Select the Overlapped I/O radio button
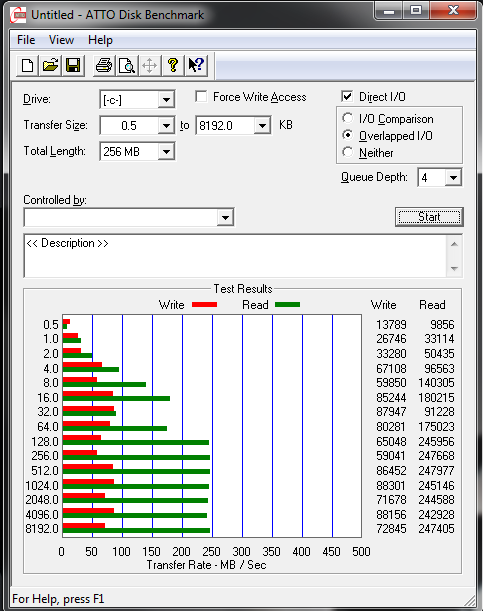Screen dimensions: 483x611 (x=347, y=135)
